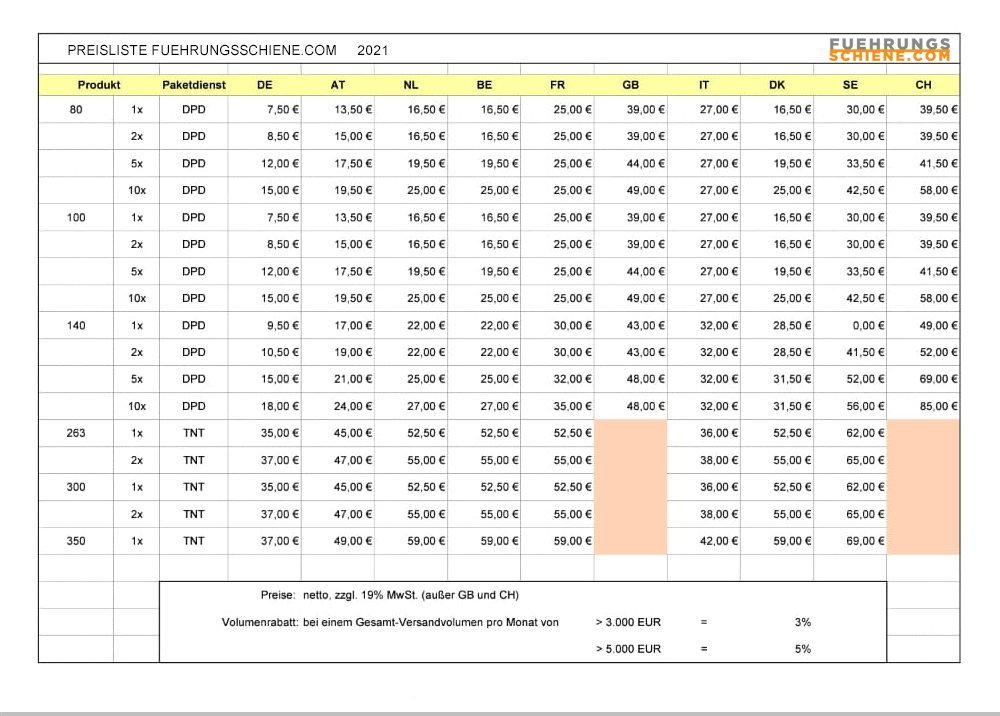This screenshot has height=716, width=1000.
Task: Click the CH country column header
Action: [x=923, y=85]
